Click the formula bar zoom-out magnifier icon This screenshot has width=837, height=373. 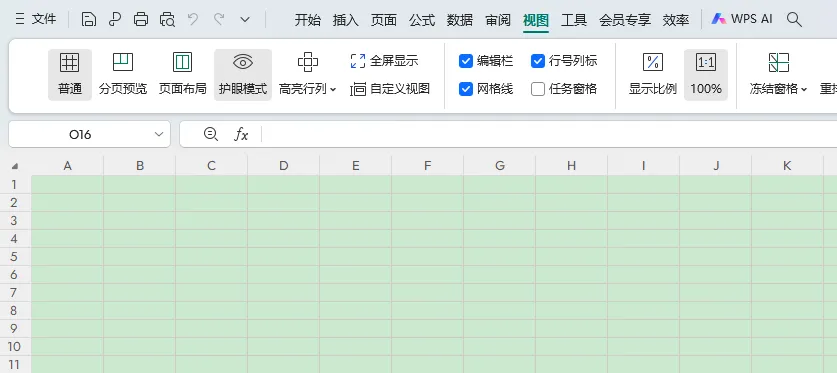tap(211, 134)
